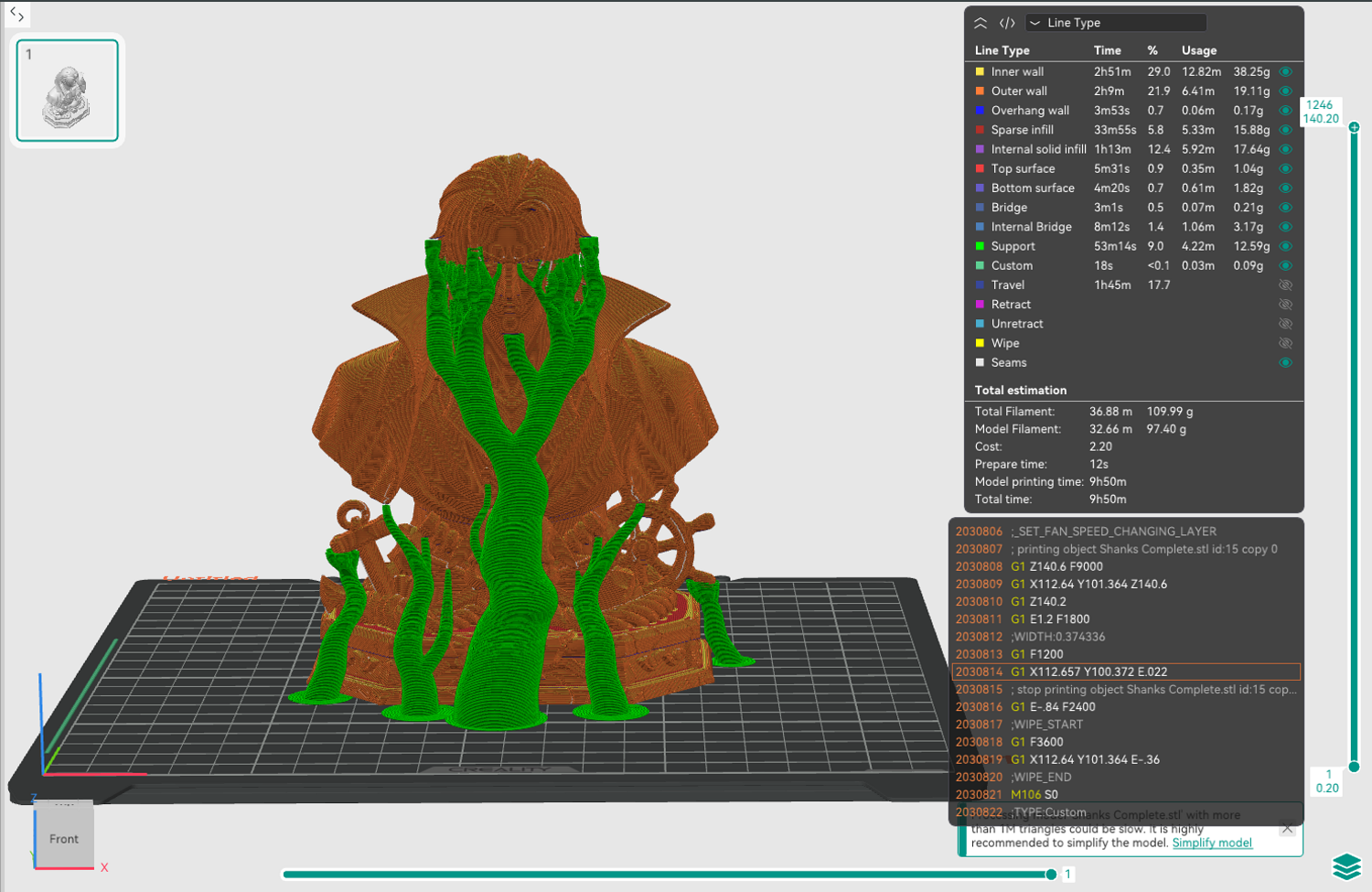Click the top handle of the layer slider
1372x892 pixels.
(1355, 127)
